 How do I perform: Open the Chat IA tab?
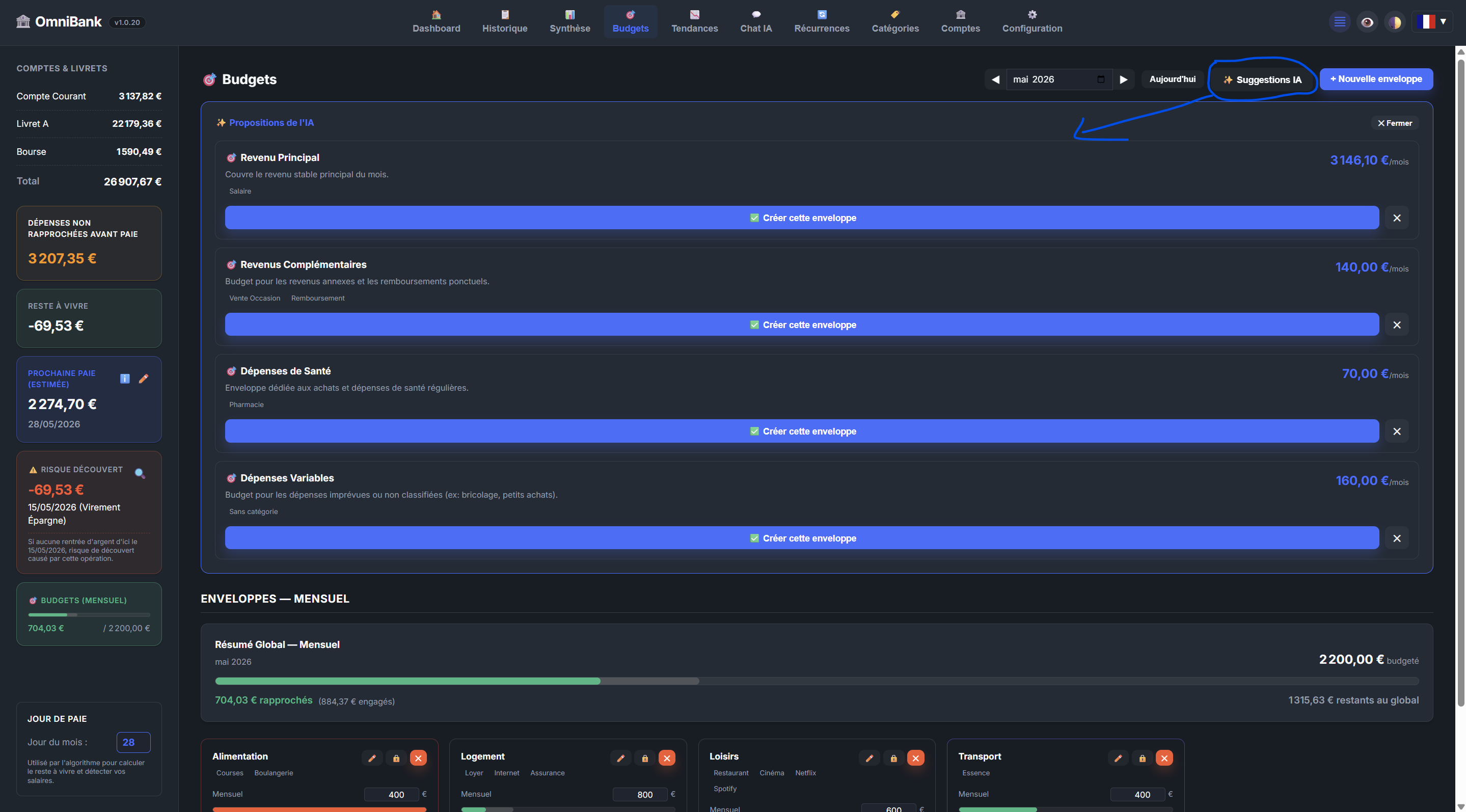click(756, 21)
